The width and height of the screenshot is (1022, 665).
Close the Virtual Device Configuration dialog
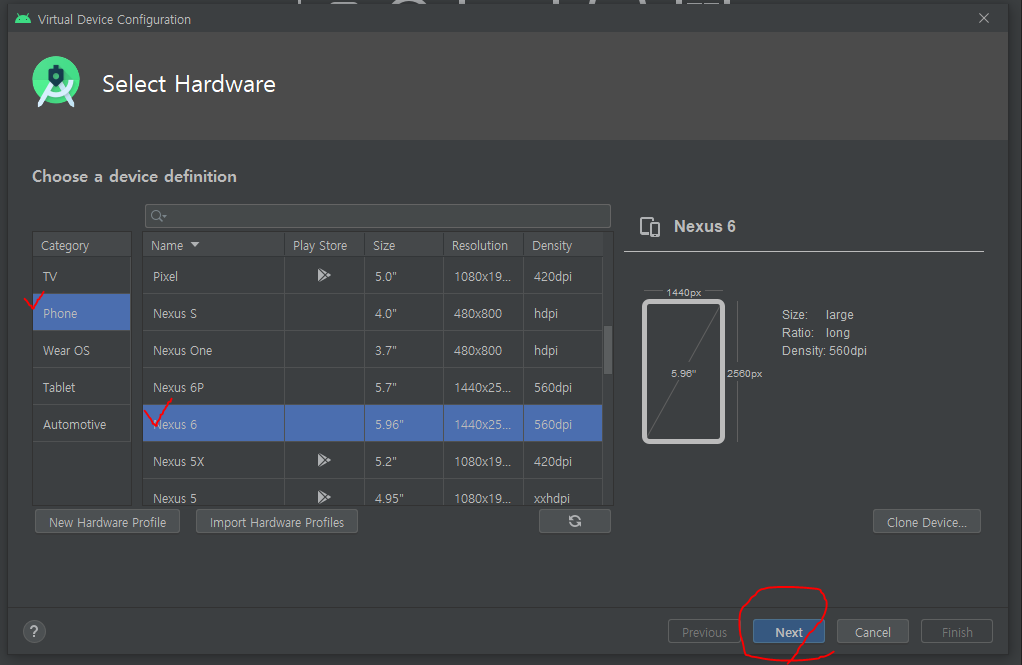(984, 18)
